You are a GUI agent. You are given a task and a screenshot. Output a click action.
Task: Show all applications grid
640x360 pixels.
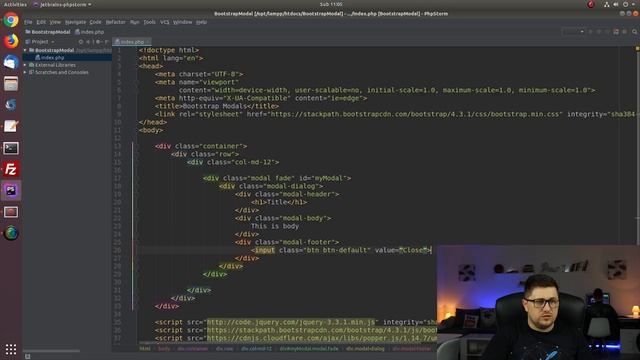[11, 349]
